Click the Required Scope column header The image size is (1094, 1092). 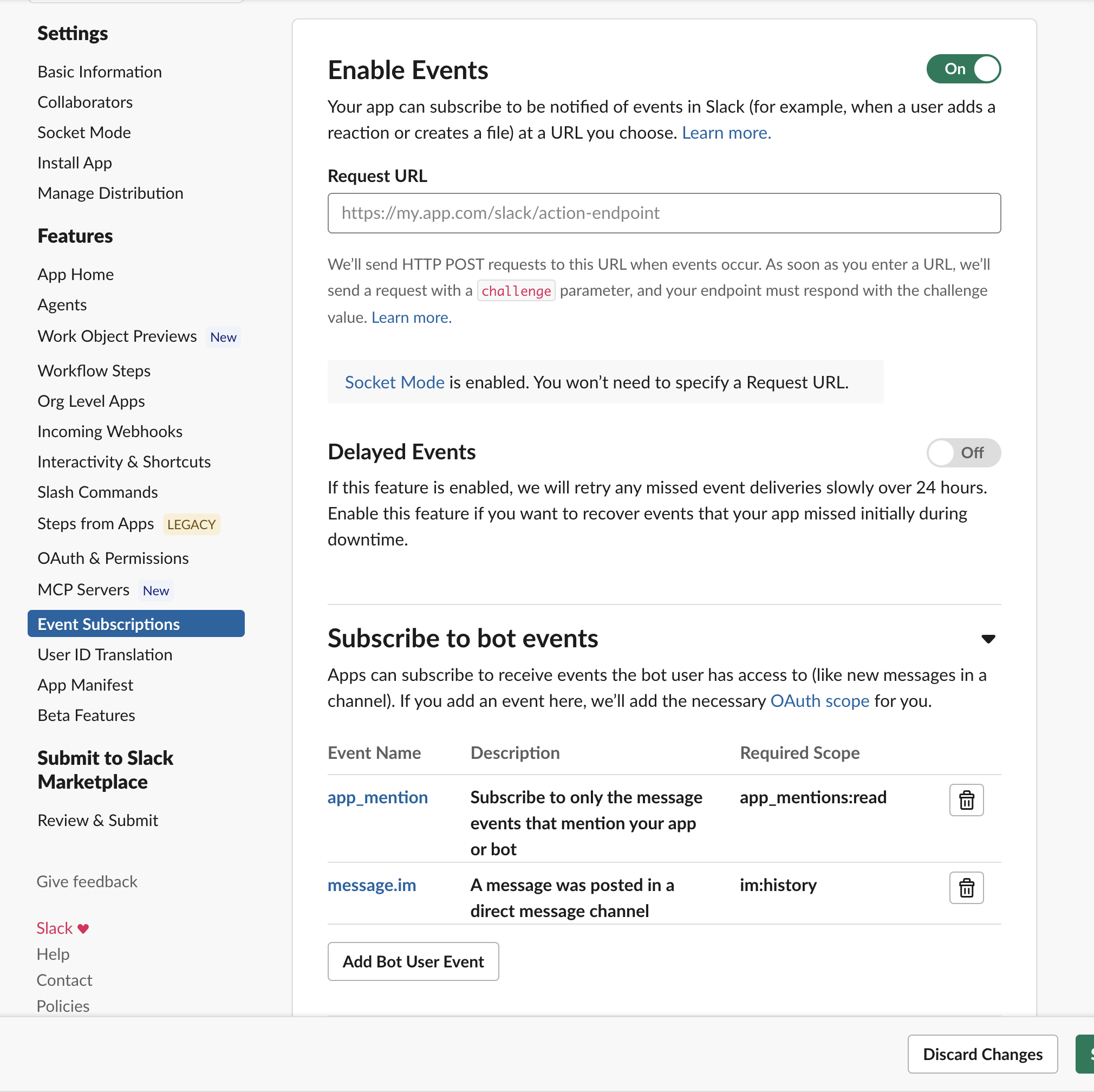click(x=799, y=753)
